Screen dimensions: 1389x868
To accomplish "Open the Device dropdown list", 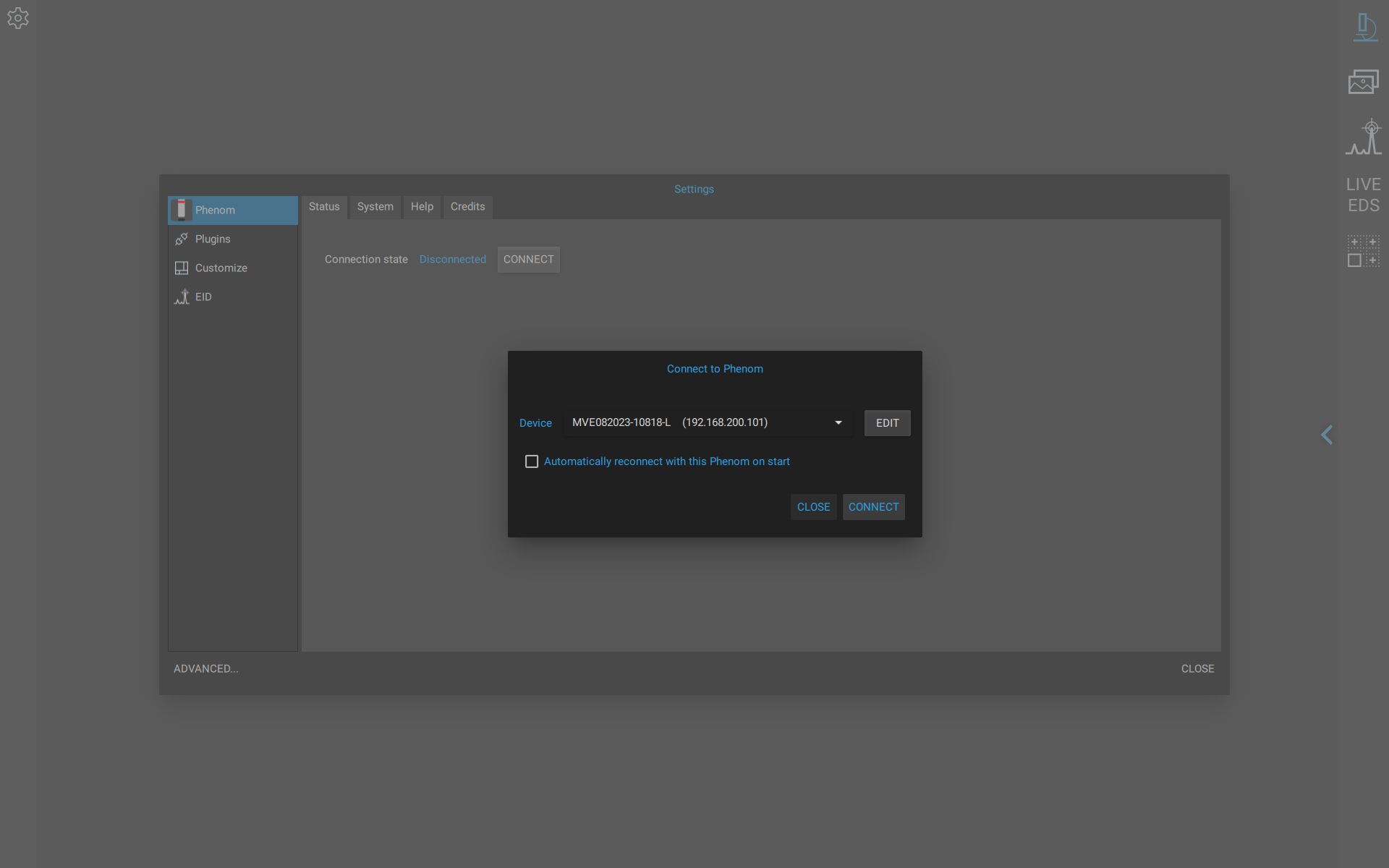I will point(708,422).
